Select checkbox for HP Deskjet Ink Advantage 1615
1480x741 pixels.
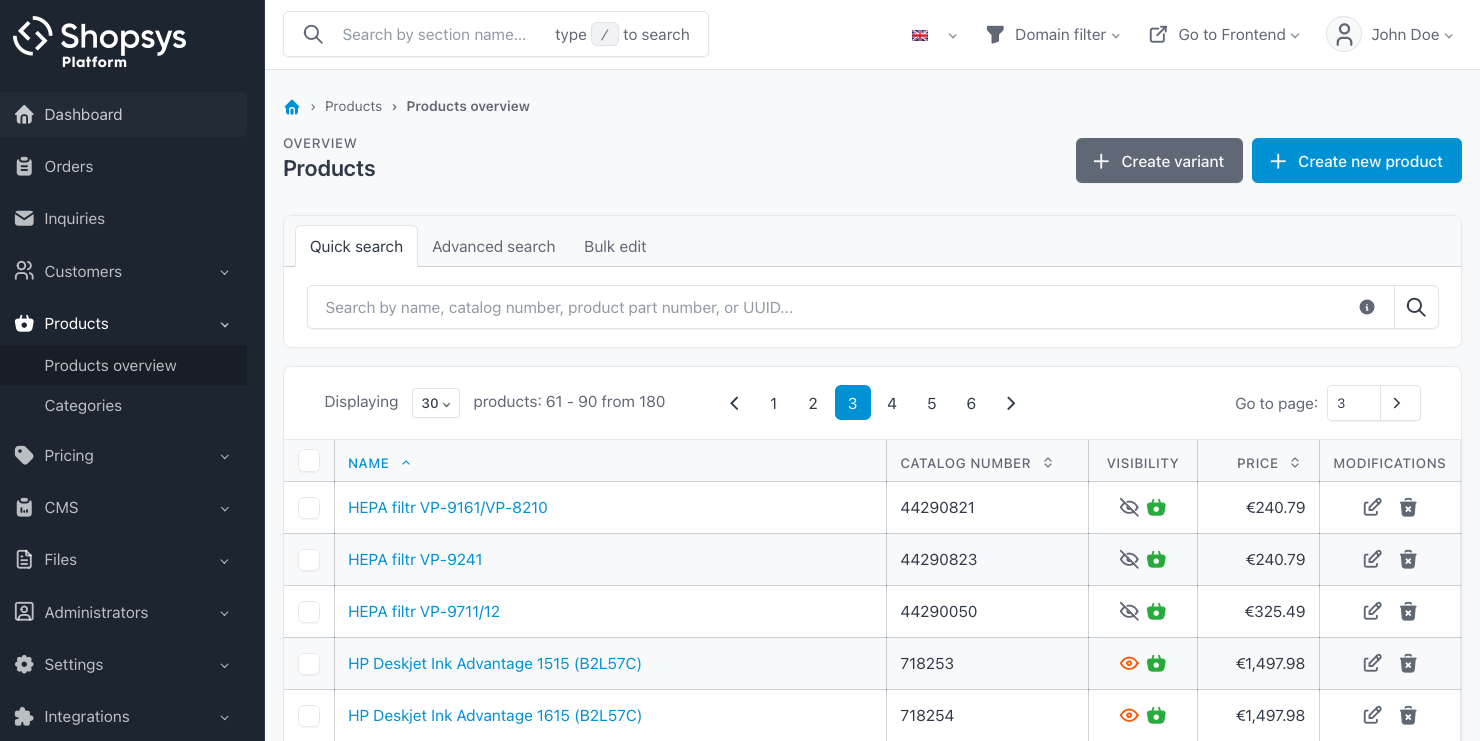tap(309, 716)
